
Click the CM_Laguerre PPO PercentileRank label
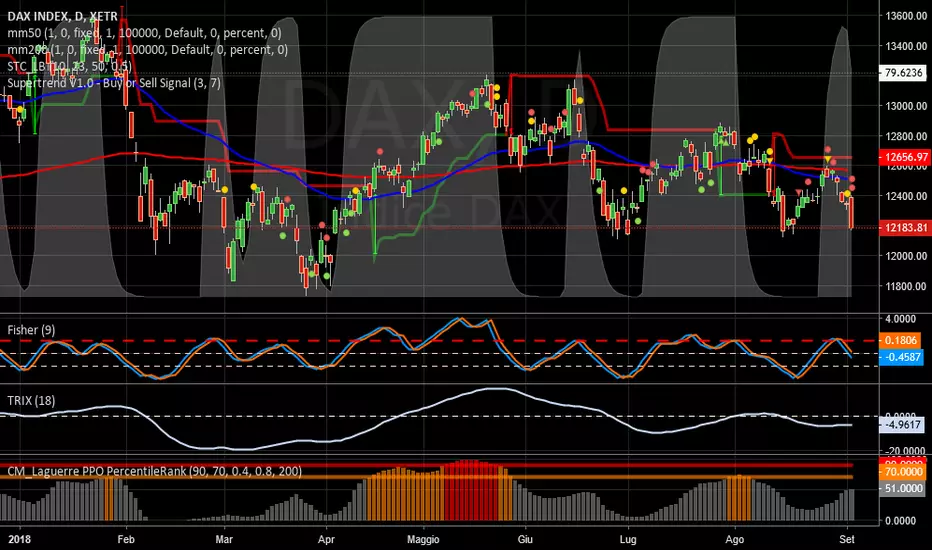tap(155, 472)
